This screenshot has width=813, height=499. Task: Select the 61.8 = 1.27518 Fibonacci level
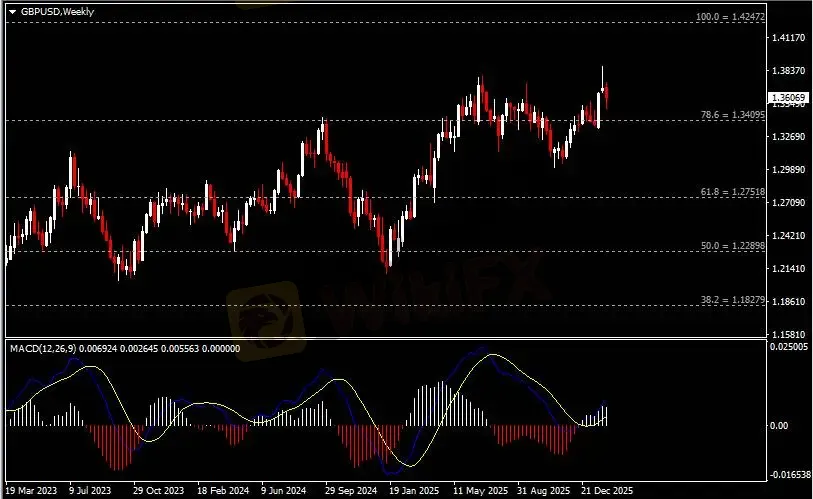click(733, 191)
